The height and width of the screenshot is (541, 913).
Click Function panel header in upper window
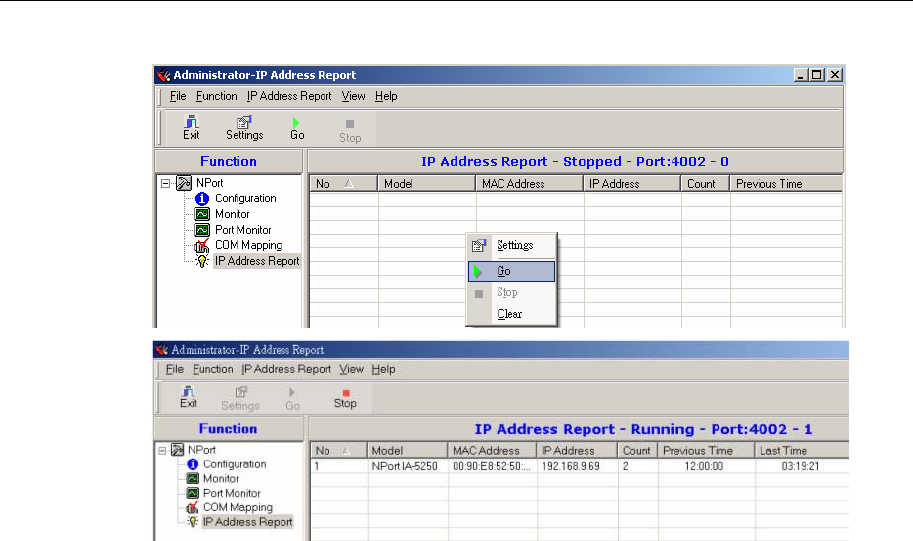(228, 161)
